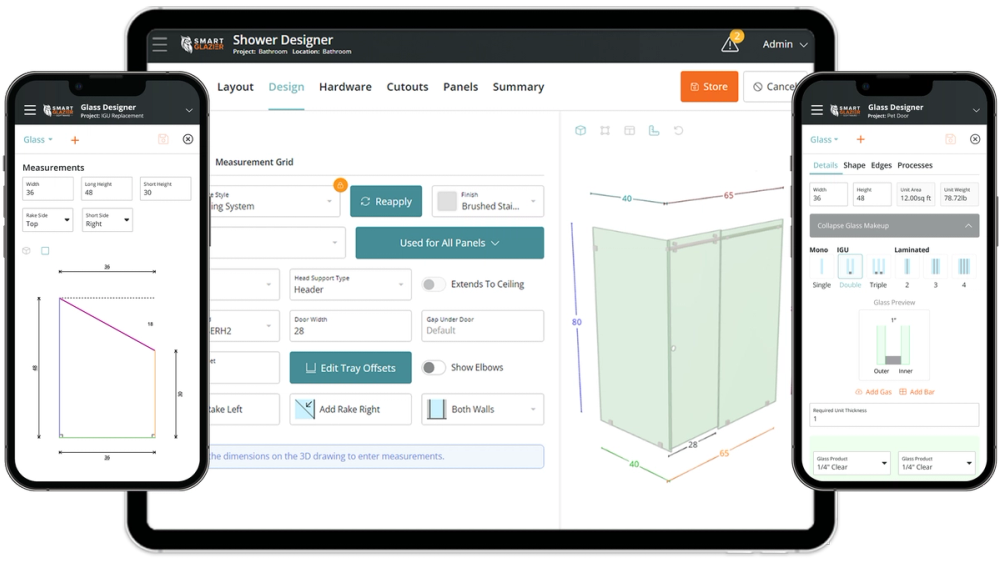Image resolution: width=1000 pixels, height=563 pixels.
Task: Click the Gap Under Door field
Action: click(483, 326)
